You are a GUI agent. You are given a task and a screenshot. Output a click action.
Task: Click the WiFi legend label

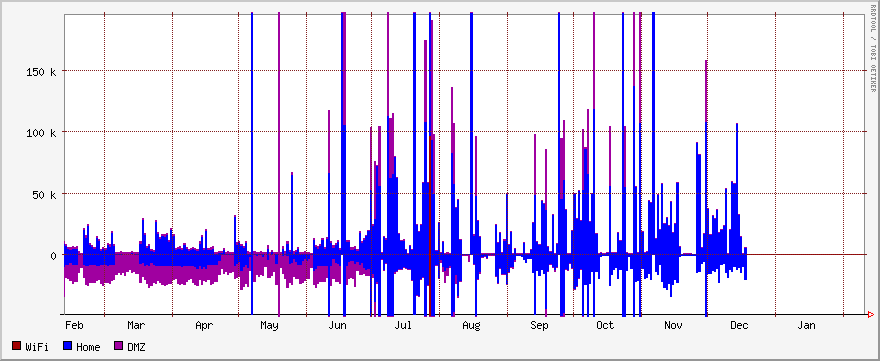point(37,347)
